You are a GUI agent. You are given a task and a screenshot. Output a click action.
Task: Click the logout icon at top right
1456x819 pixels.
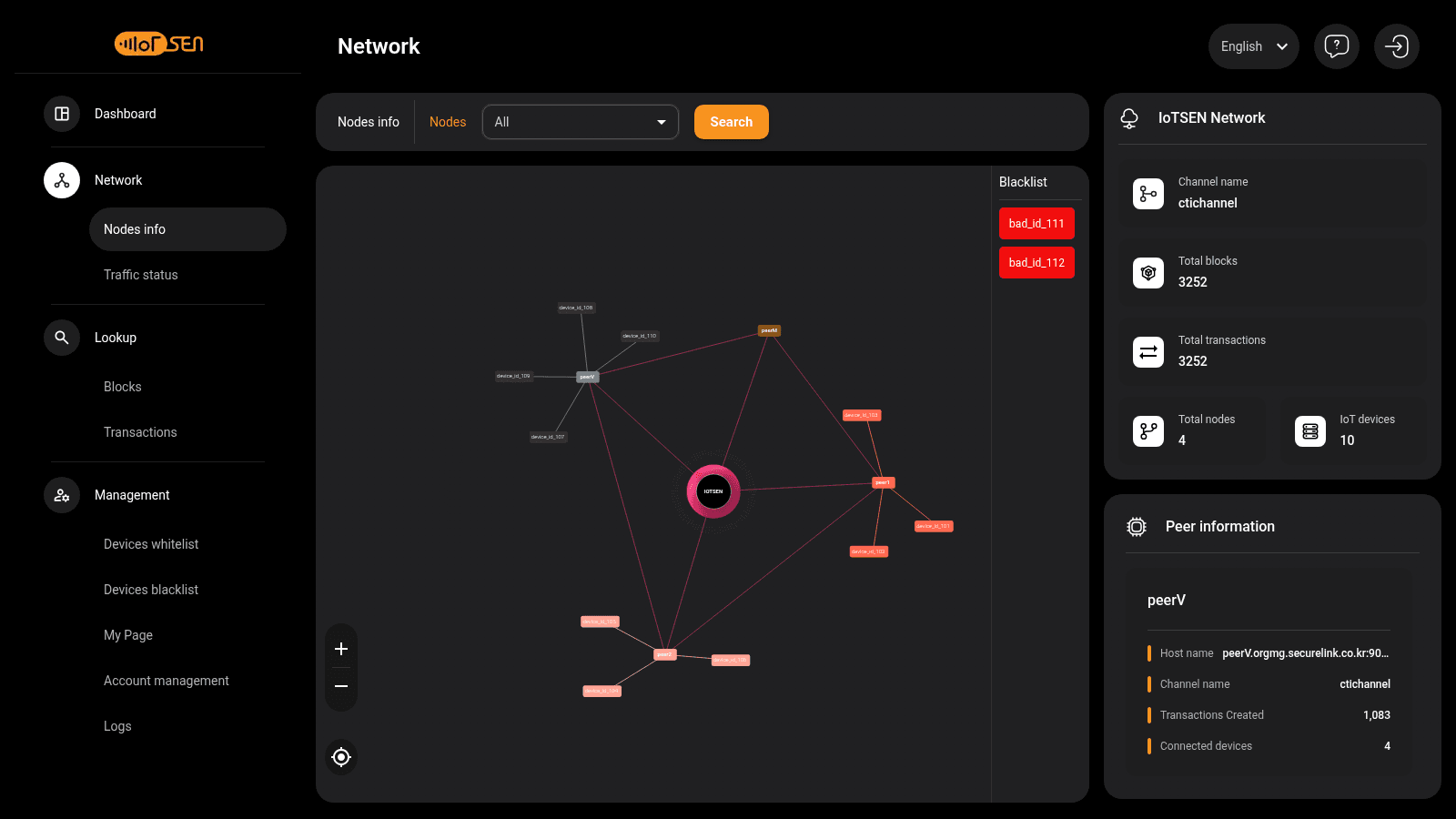point(1397,46)
